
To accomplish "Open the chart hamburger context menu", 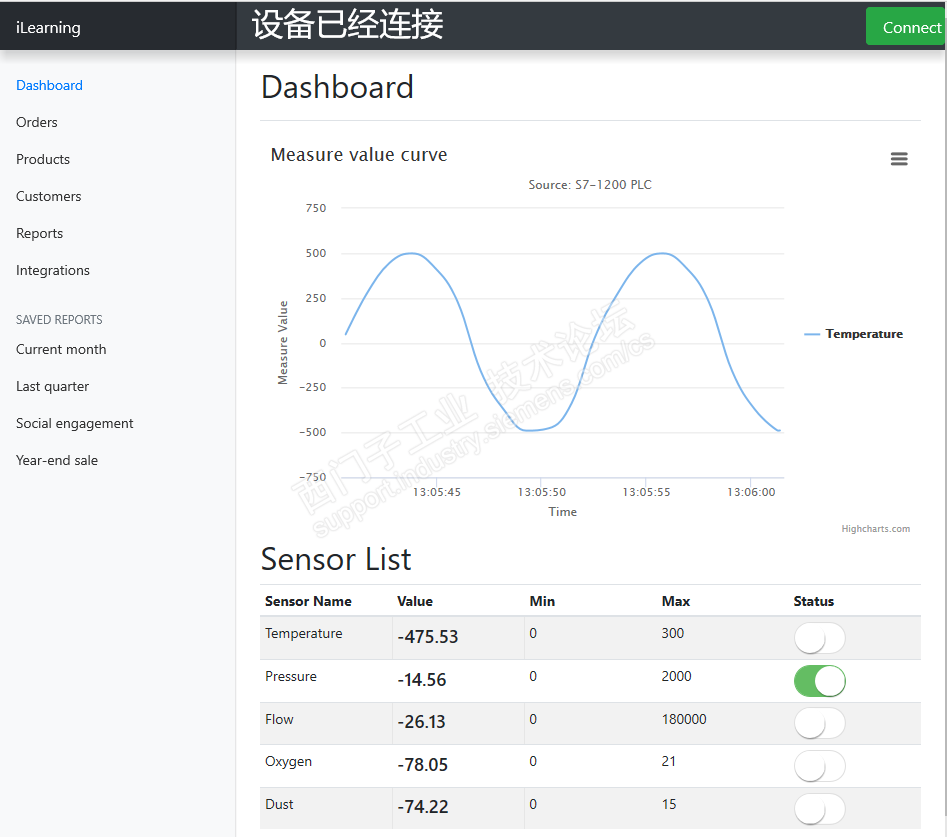I will point(899,159).
